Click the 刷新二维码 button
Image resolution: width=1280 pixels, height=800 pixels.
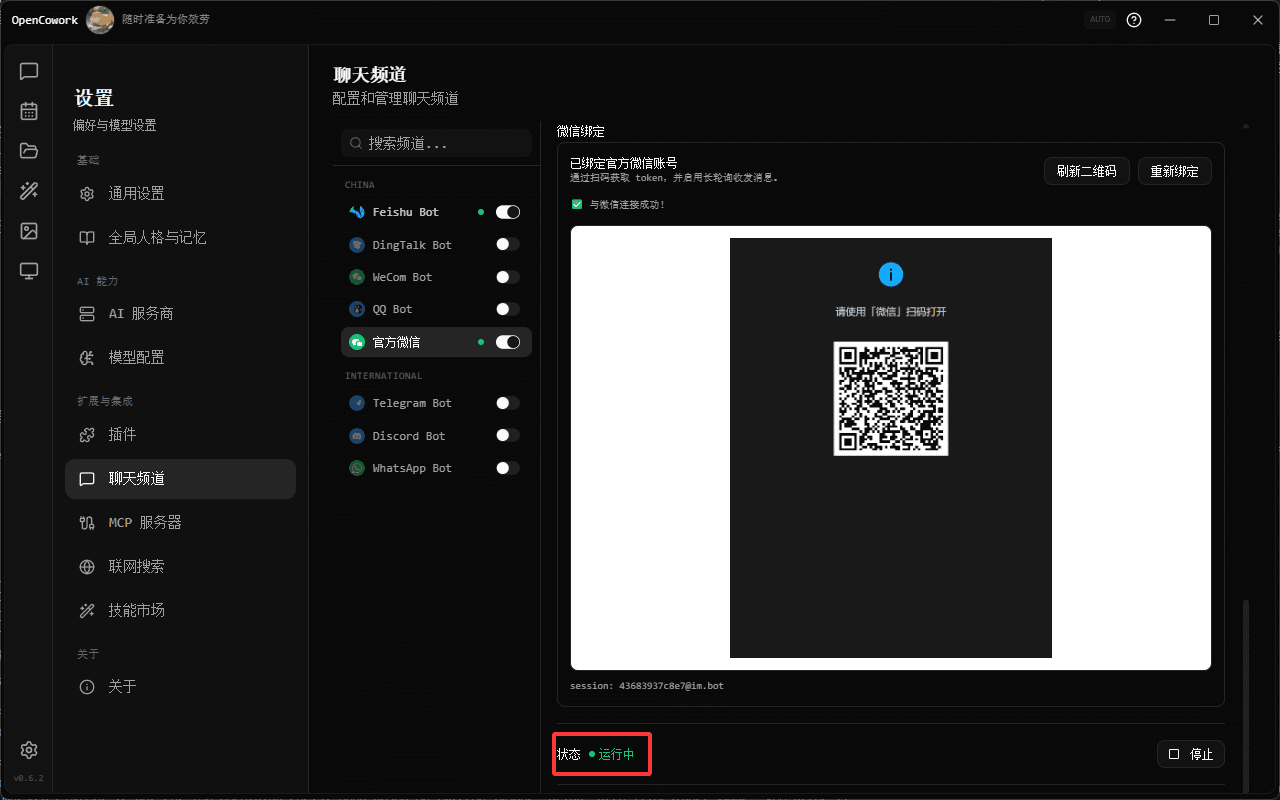(x=1086, y=171)
